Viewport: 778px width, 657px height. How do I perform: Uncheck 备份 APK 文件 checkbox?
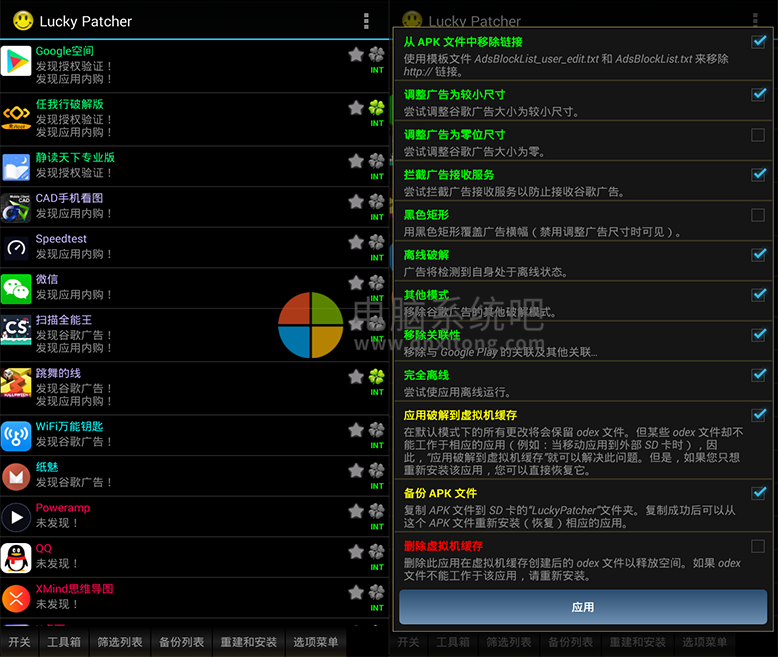pyautogui.click(x=758, y=493)
